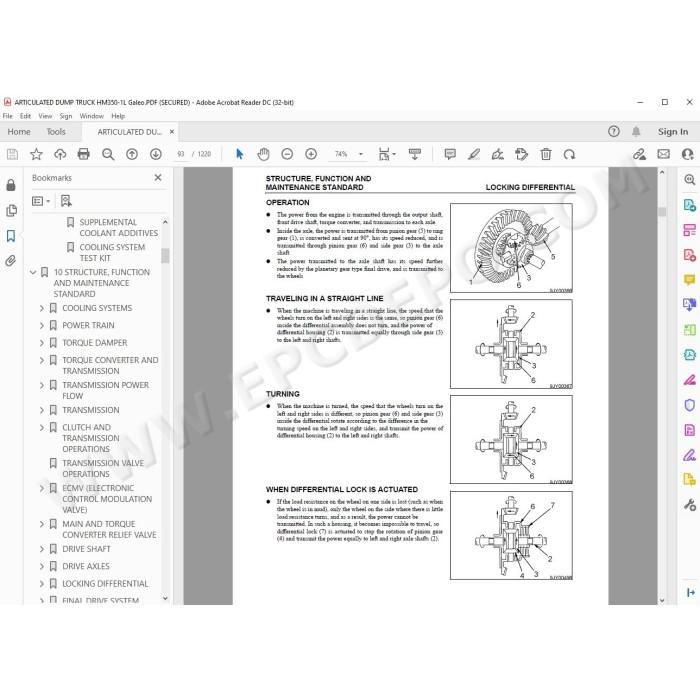Open the View menu

point(45,116)
